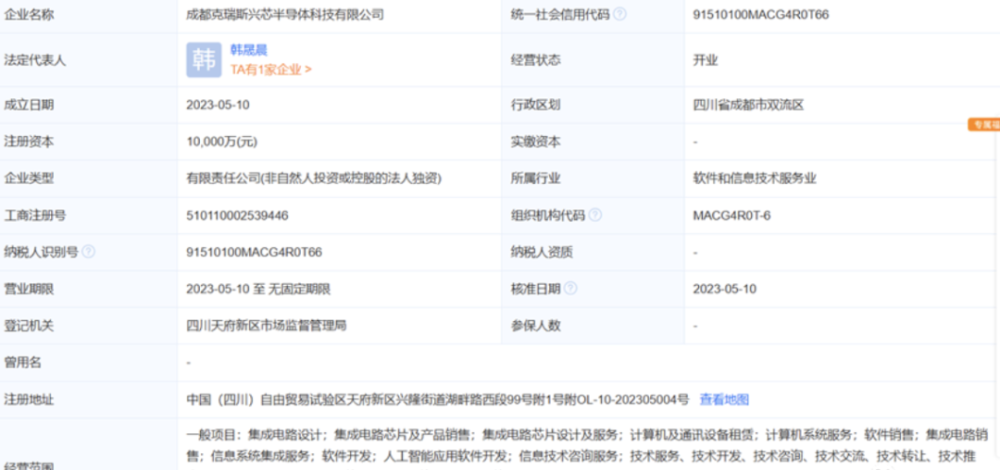Click the 注册地址 label cell
1000x470 pixels.
pos(89,400)
